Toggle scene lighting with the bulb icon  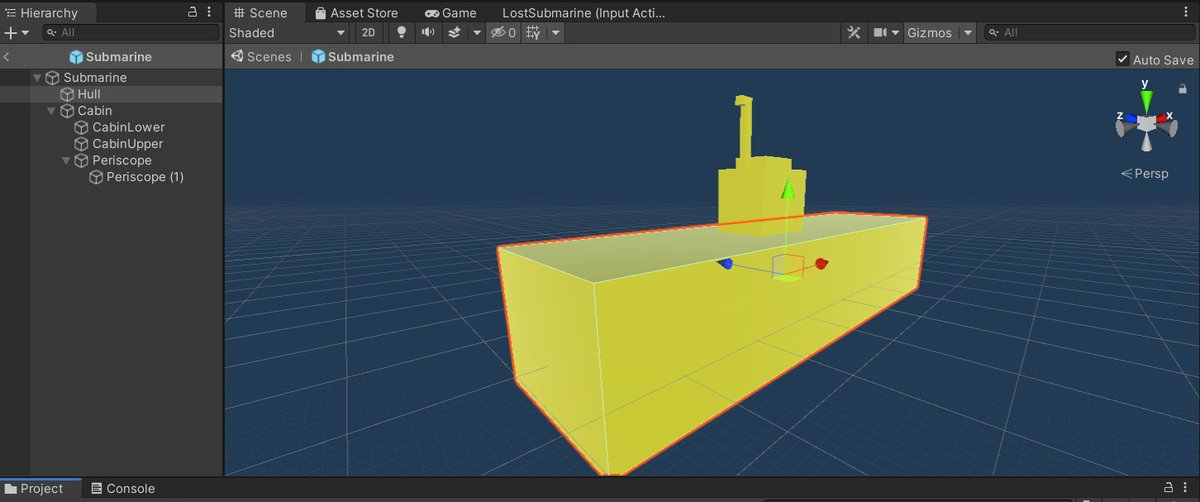coord(402,33)
